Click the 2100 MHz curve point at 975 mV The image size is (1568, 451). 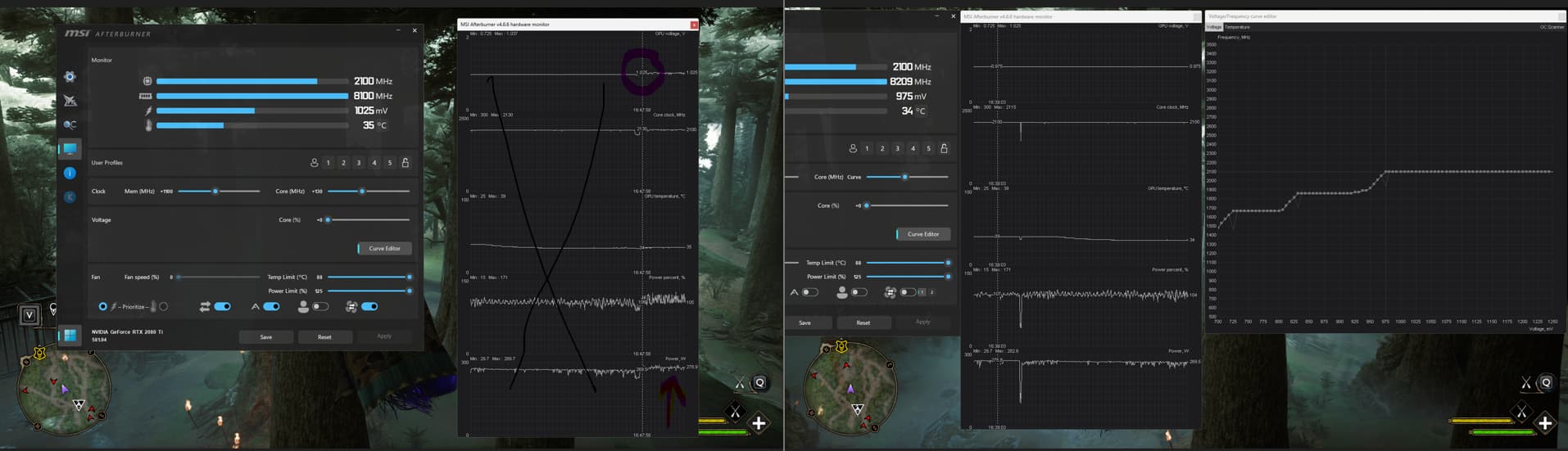[x=1385, y=172]
